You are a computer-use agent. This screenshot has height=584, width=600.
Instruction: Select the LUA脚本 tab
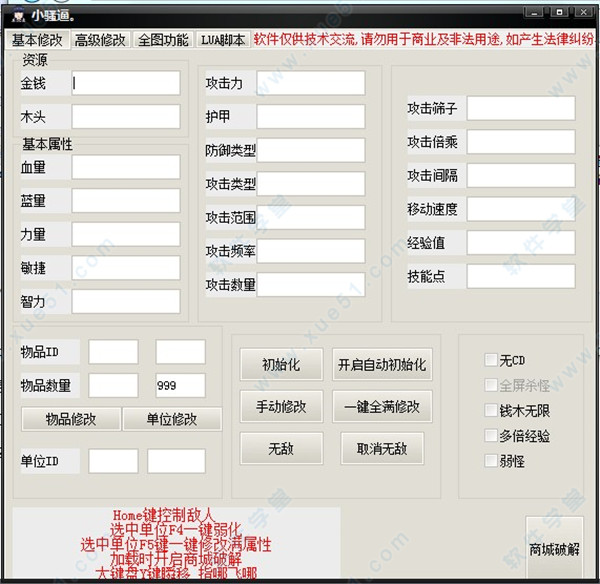click(223, 40)
